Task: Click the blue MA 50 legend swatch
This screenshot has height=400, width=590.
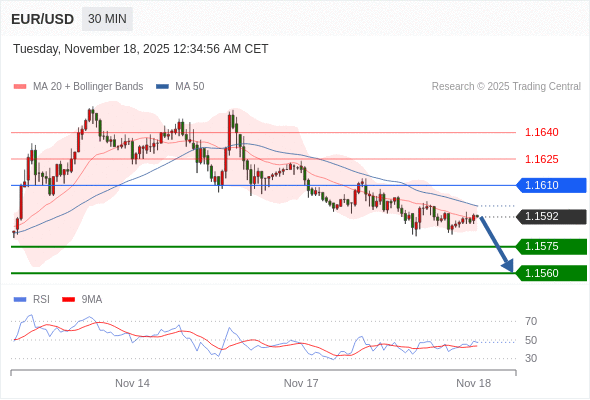Action: click(162, 87)
